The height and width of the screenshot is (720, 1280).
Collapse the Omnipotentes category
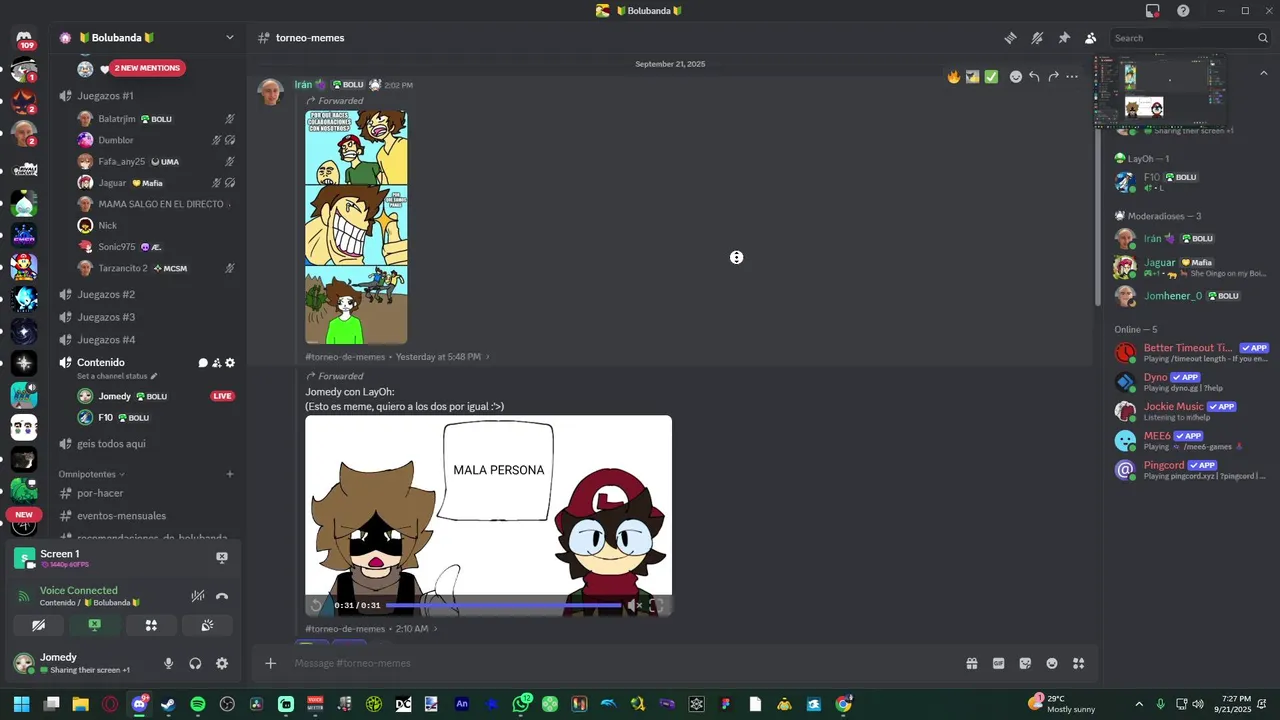pos(92,474)
